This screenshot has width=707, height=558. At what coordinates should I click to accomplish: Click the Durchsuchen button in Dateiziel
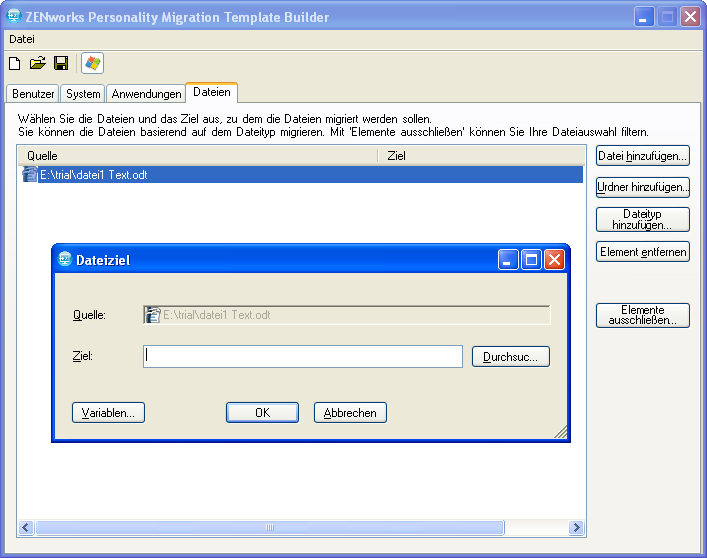tap(510, 357)
